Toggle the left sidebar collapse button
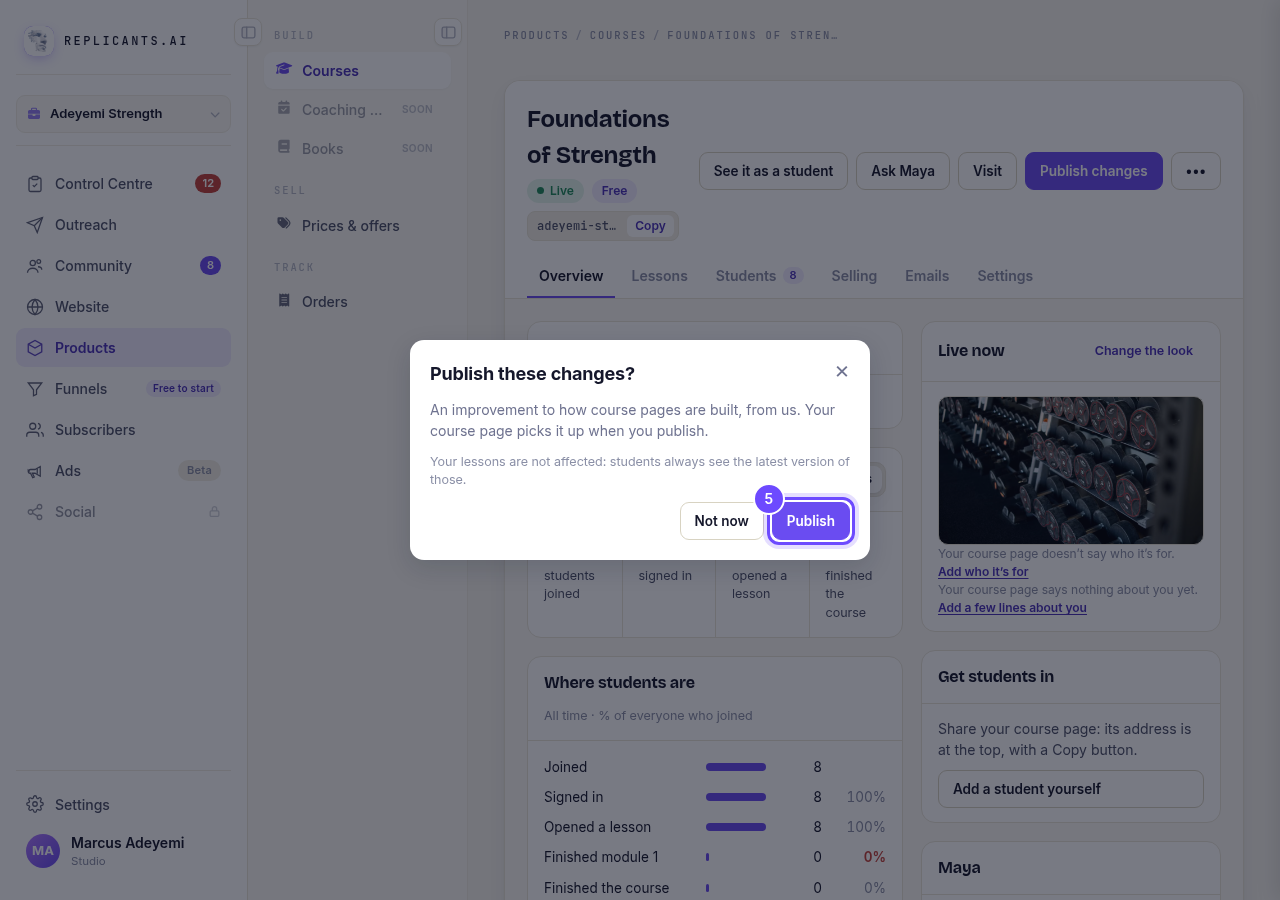 (248, 33)
